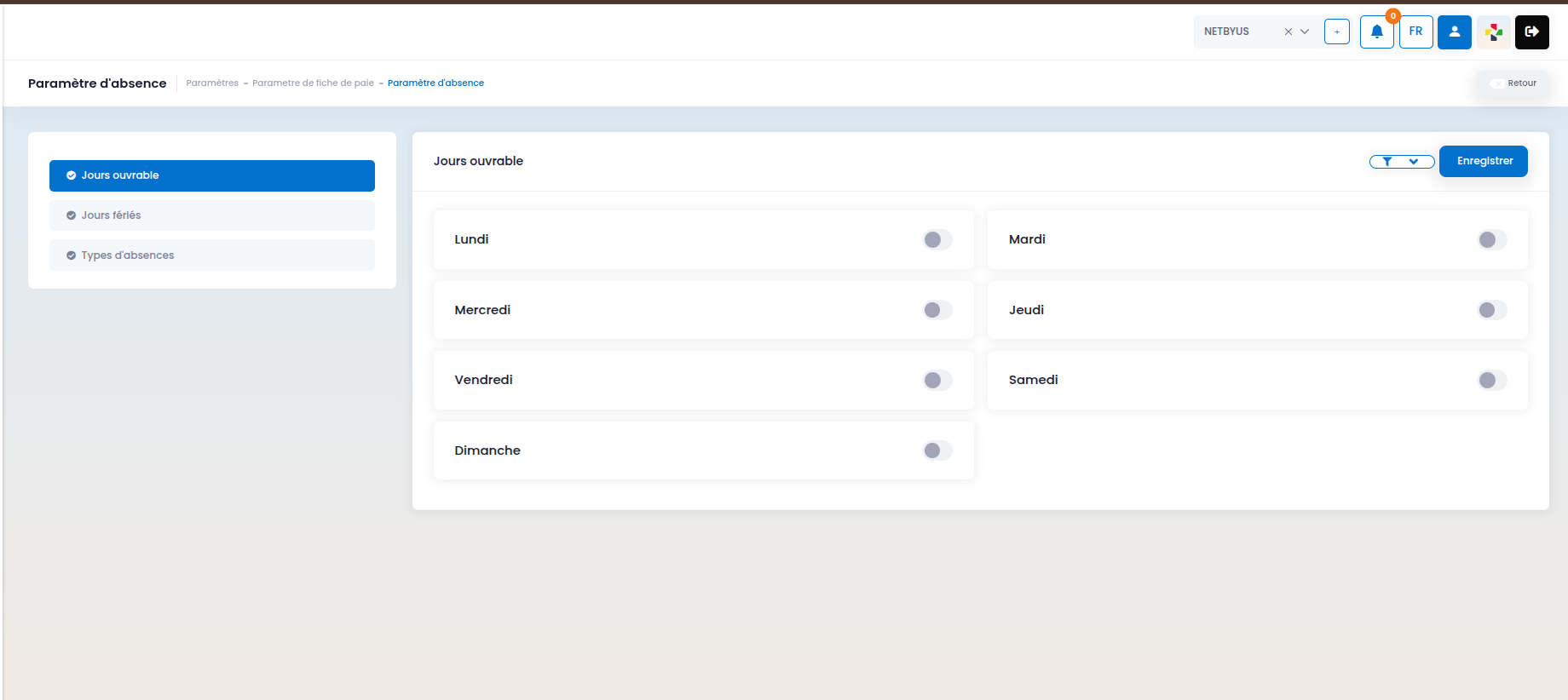Open the filter funnel dropdown

coord(1401,162)
